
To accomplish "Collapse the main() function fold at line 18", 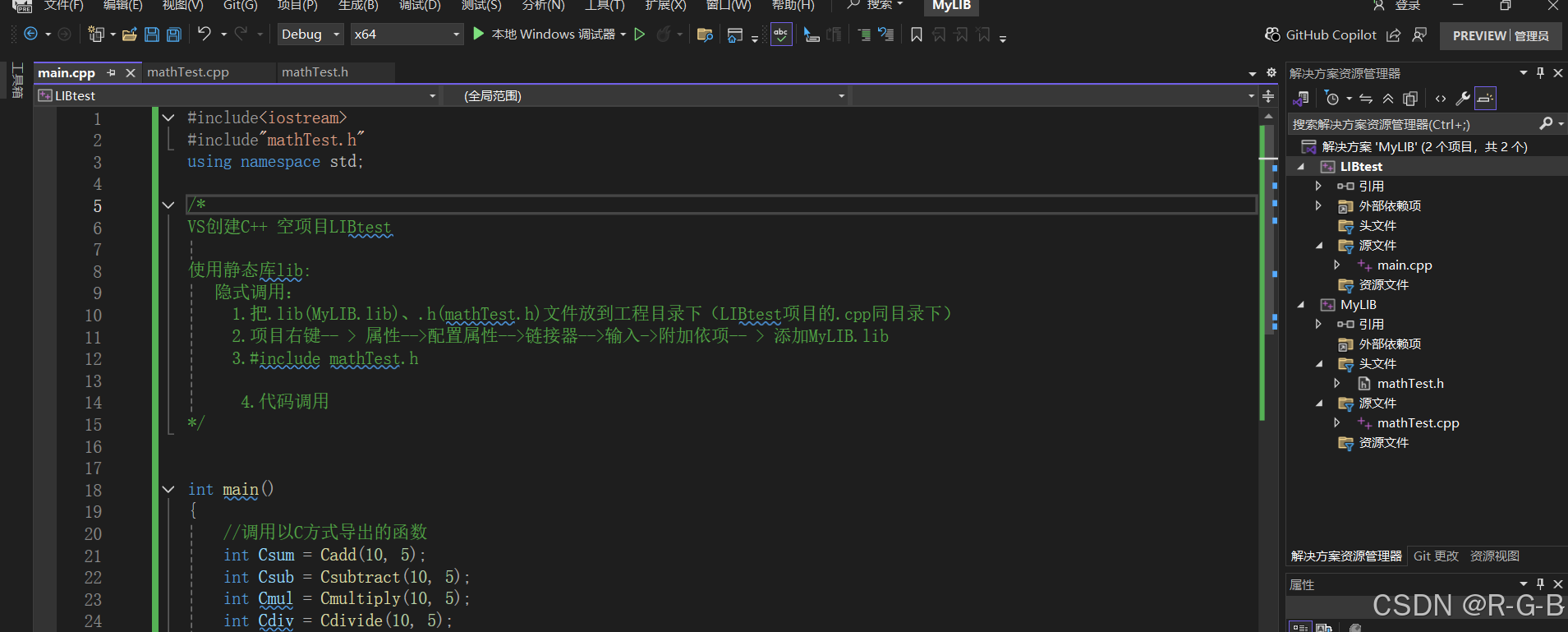I will (168, 489).
